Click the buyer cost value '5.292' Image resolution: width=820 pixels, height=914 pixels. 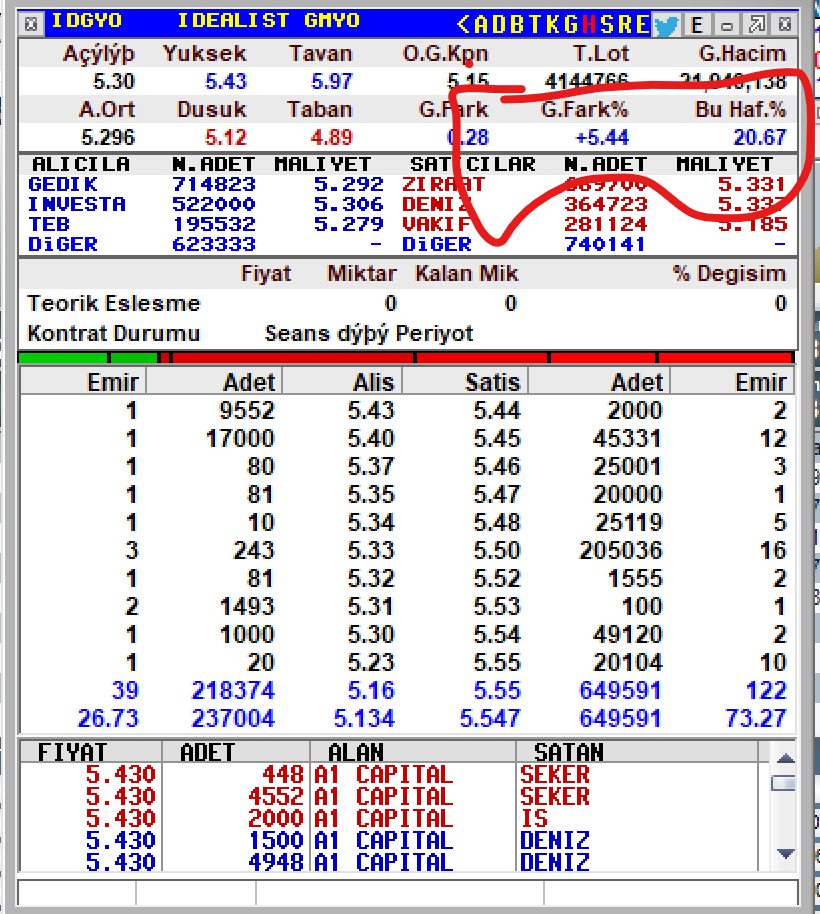[349, 185]
